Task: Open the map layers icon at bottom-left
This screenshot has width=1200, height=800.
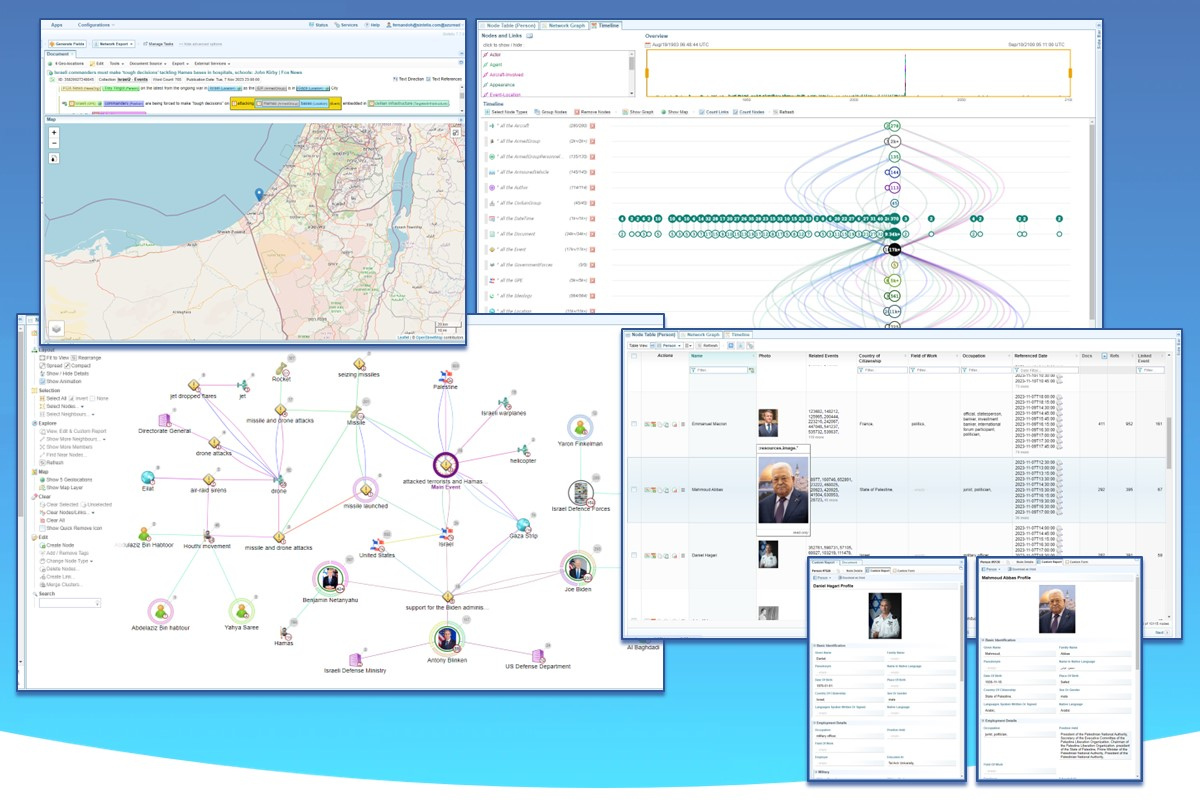Action: click(59, 327)
